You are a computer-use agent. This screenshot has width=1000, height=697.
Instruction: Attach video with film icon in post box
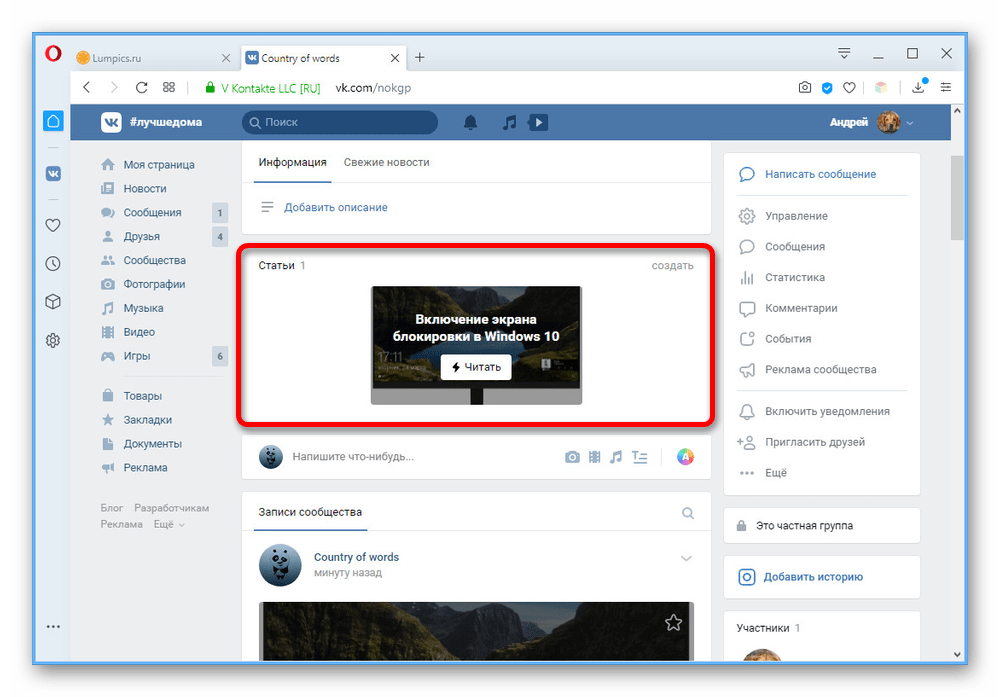pyautogui.click(x=594, y=457)
